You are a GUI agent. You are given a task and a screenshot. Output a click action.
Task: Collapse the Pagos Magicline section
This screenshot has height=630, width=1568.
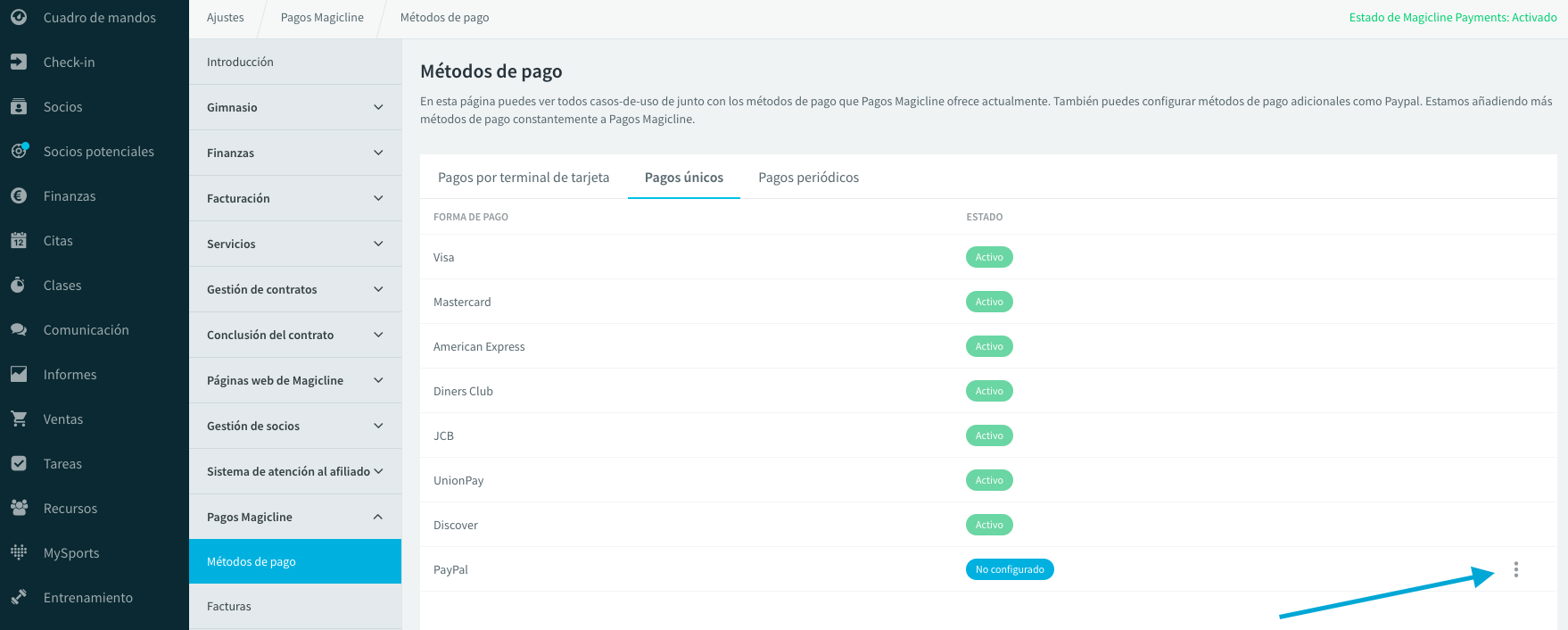(295, 517)
